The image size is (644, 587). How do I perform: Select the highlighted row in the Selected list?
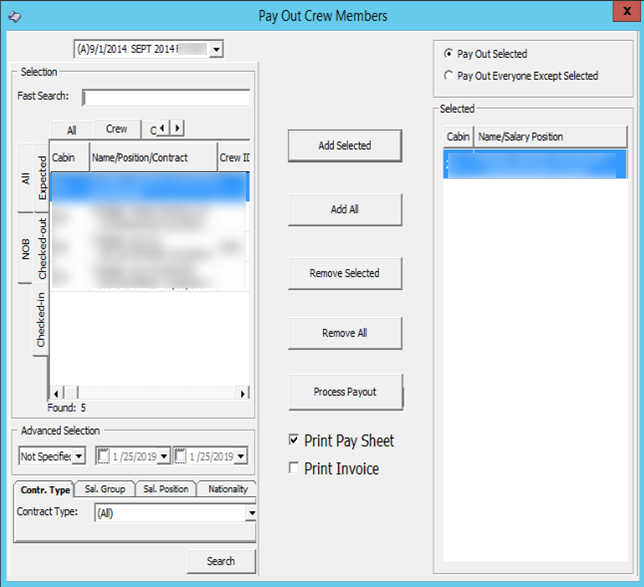coord(535,164)
